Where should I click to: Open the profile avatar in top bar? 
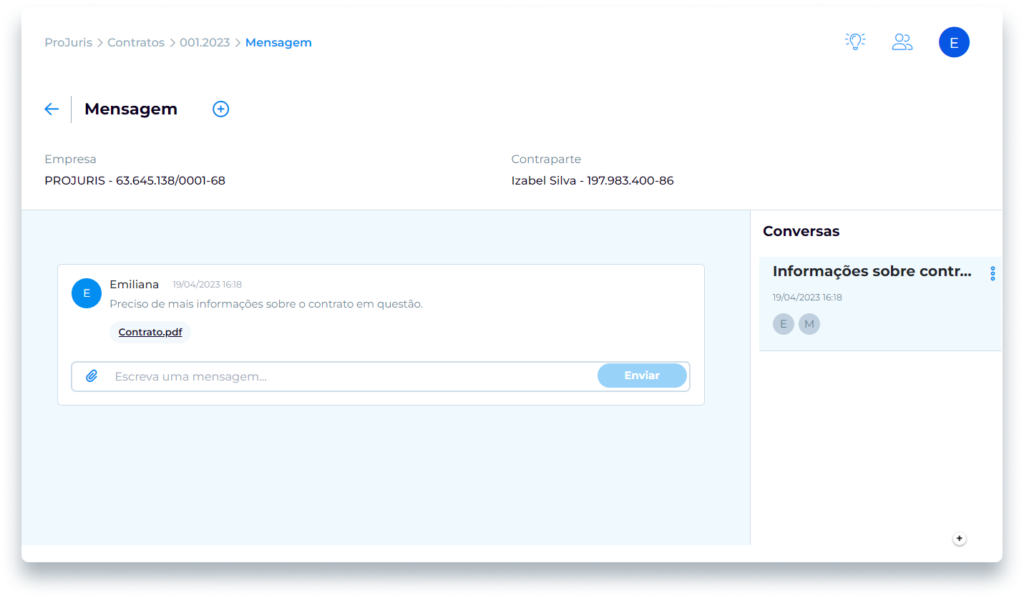pos(953,42)
